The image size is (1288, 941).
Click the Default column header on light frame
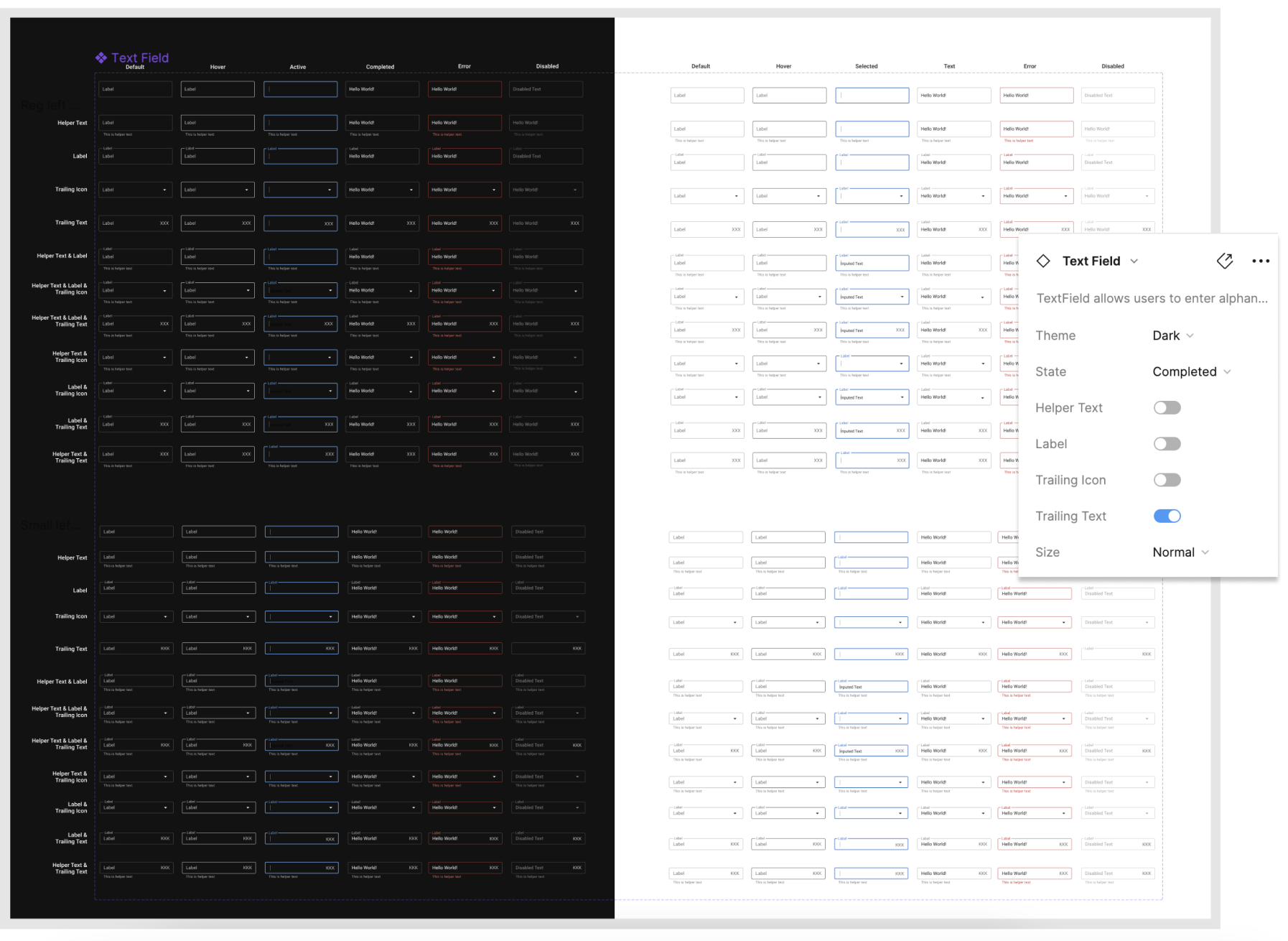coord(701,66)
